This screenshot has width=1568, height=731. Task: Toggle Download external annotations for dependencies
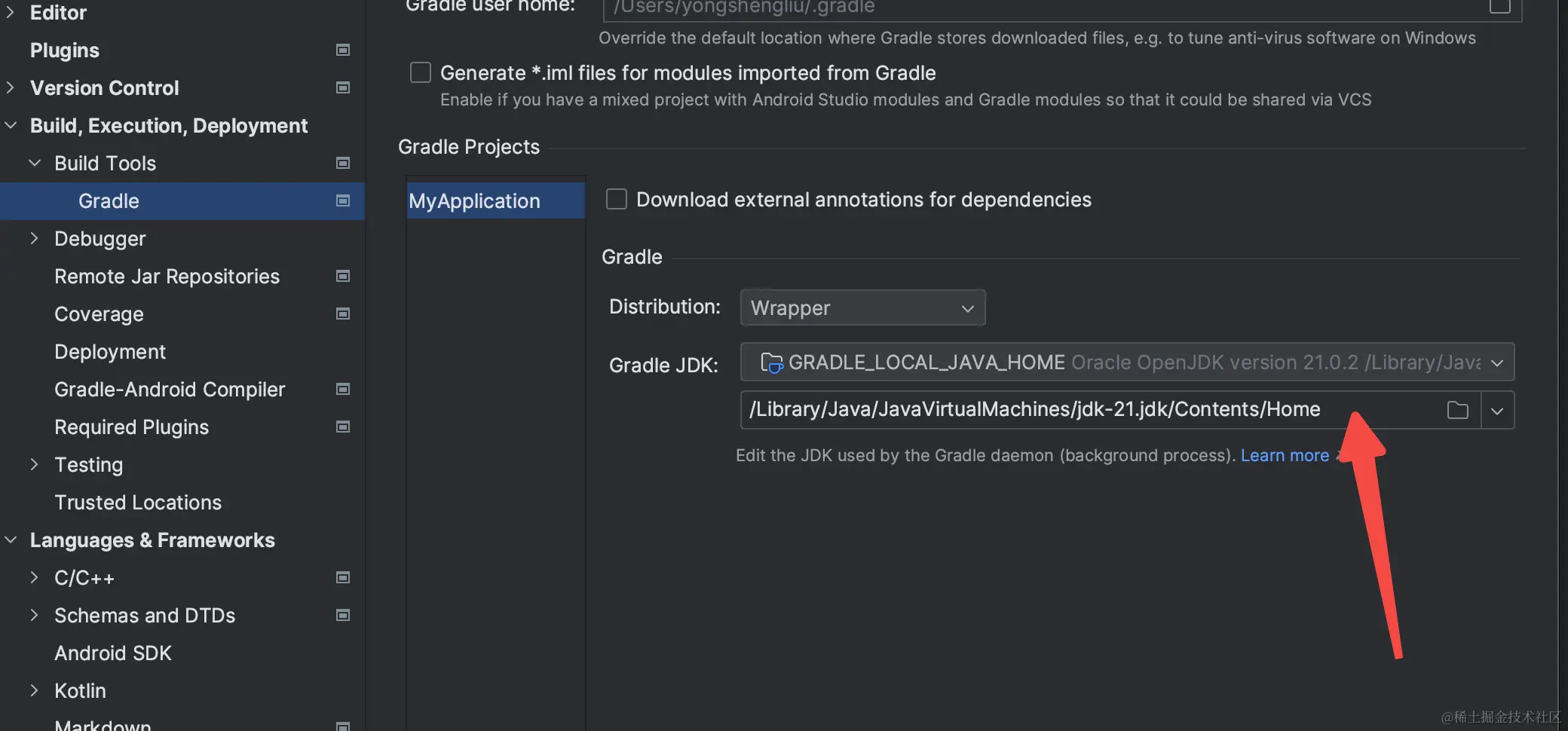coord(617,200)
